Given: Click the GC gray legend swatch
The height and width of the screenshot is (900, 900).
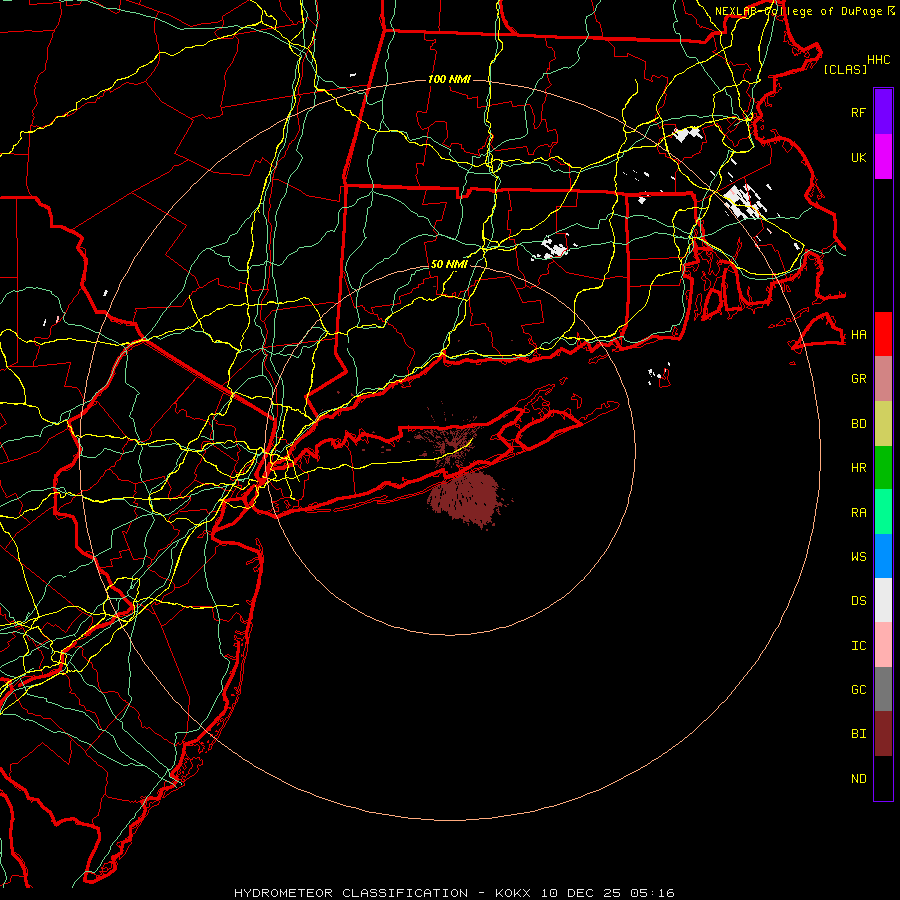Looking at the screenshot, I should [x=883, y=689].
